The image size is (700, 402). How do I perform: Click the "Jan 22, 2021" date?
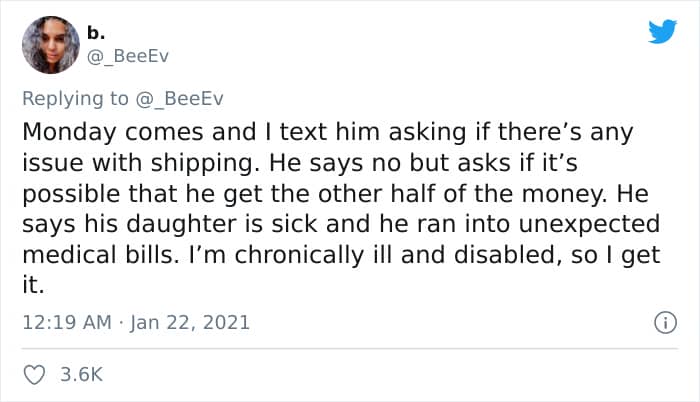click(x=191, y=323)
